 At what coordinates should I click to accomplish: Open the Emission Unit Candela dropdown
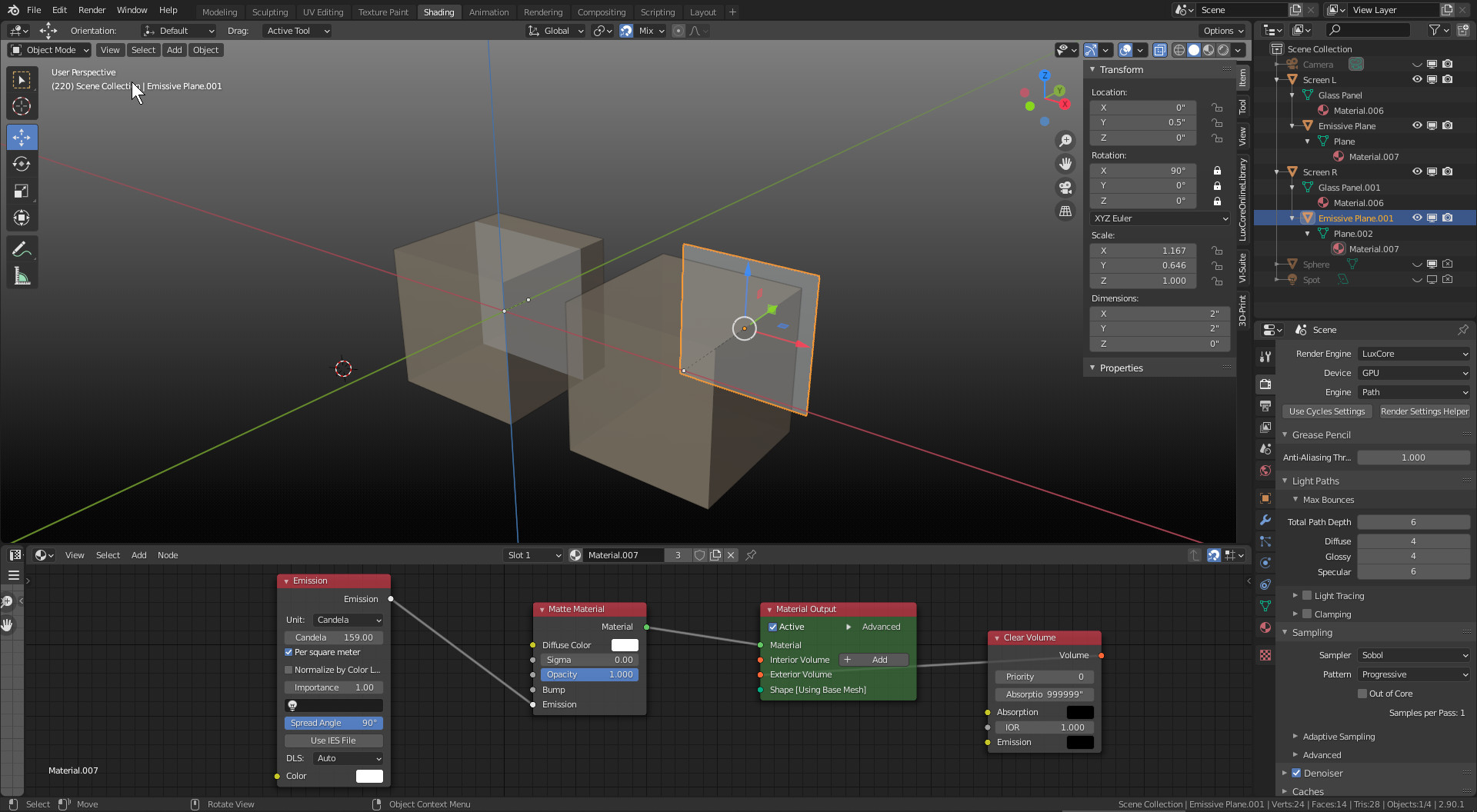pos(348,620)
